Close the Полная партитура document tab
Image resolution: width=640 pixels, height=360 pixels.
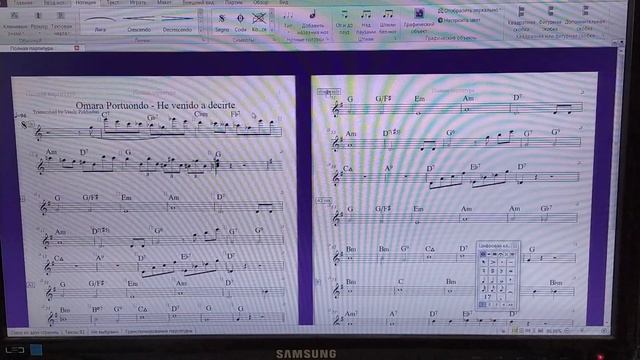(x=76, y=48)
